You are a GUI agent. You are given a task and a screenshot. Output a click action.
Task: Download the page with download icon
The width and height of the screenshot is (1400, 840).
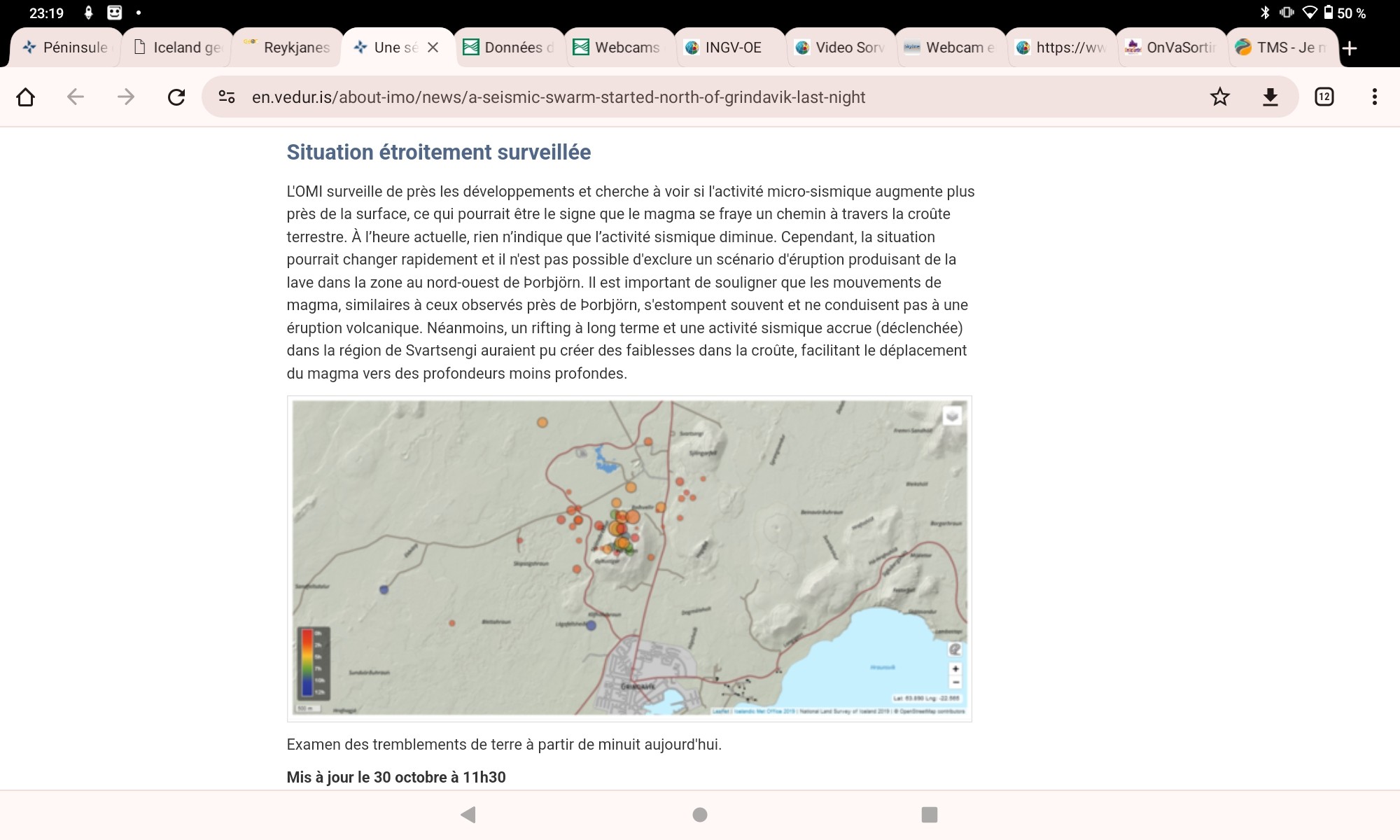(1270, 97)
